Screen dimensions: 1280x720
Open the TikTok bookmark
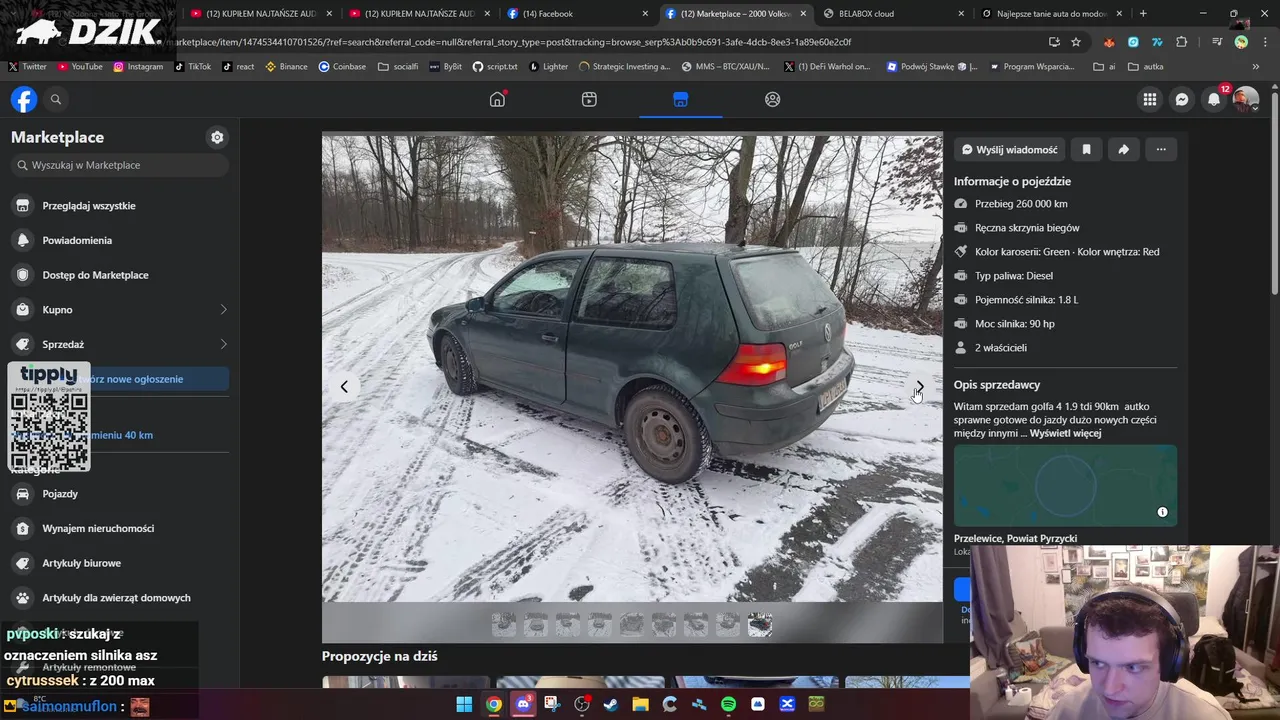point(192,66)
